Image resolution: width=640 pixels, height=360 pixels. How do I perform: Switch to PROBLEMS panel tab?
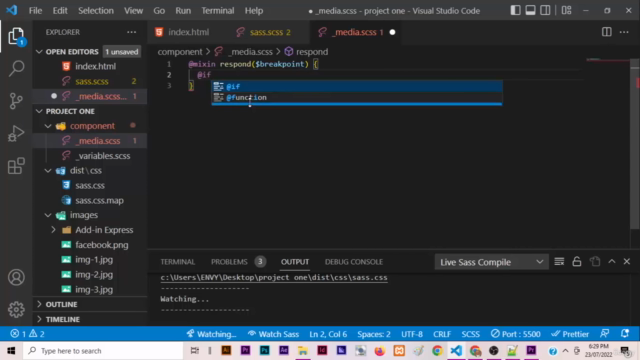229,262
